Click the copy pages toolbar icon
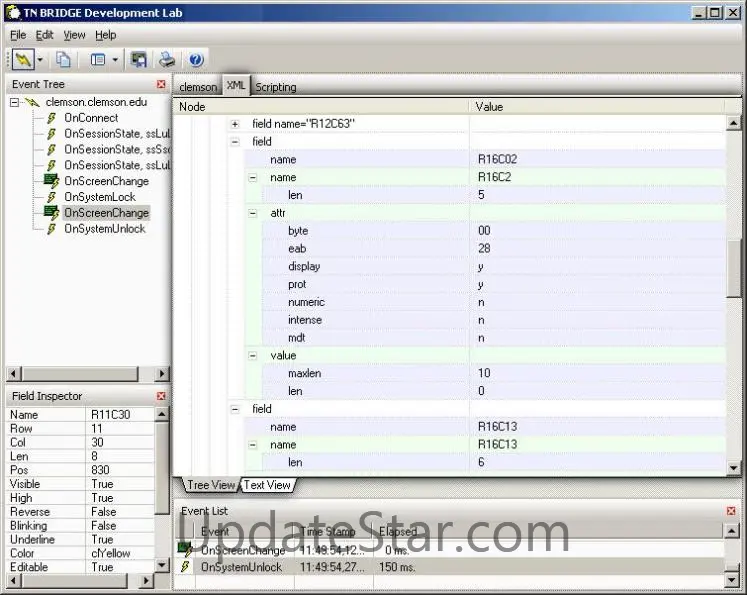Viewport: 747px width, 595px height. pyautogui.click(x=63, y=60)
